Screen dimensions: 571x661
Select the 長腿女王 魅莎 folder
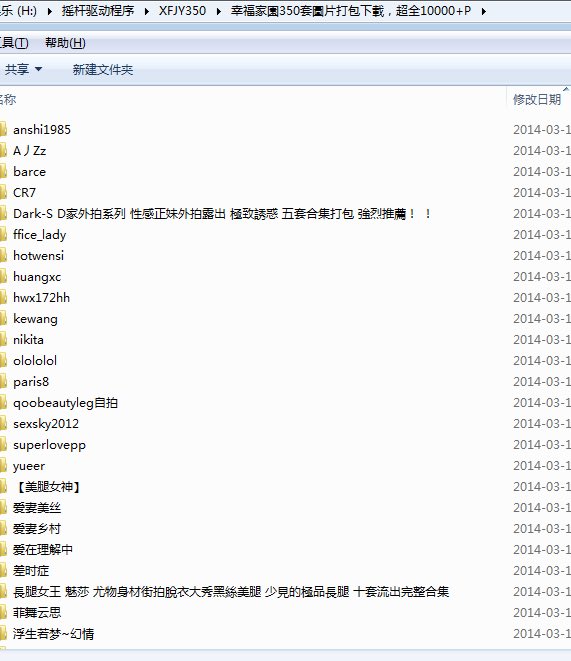231,592
